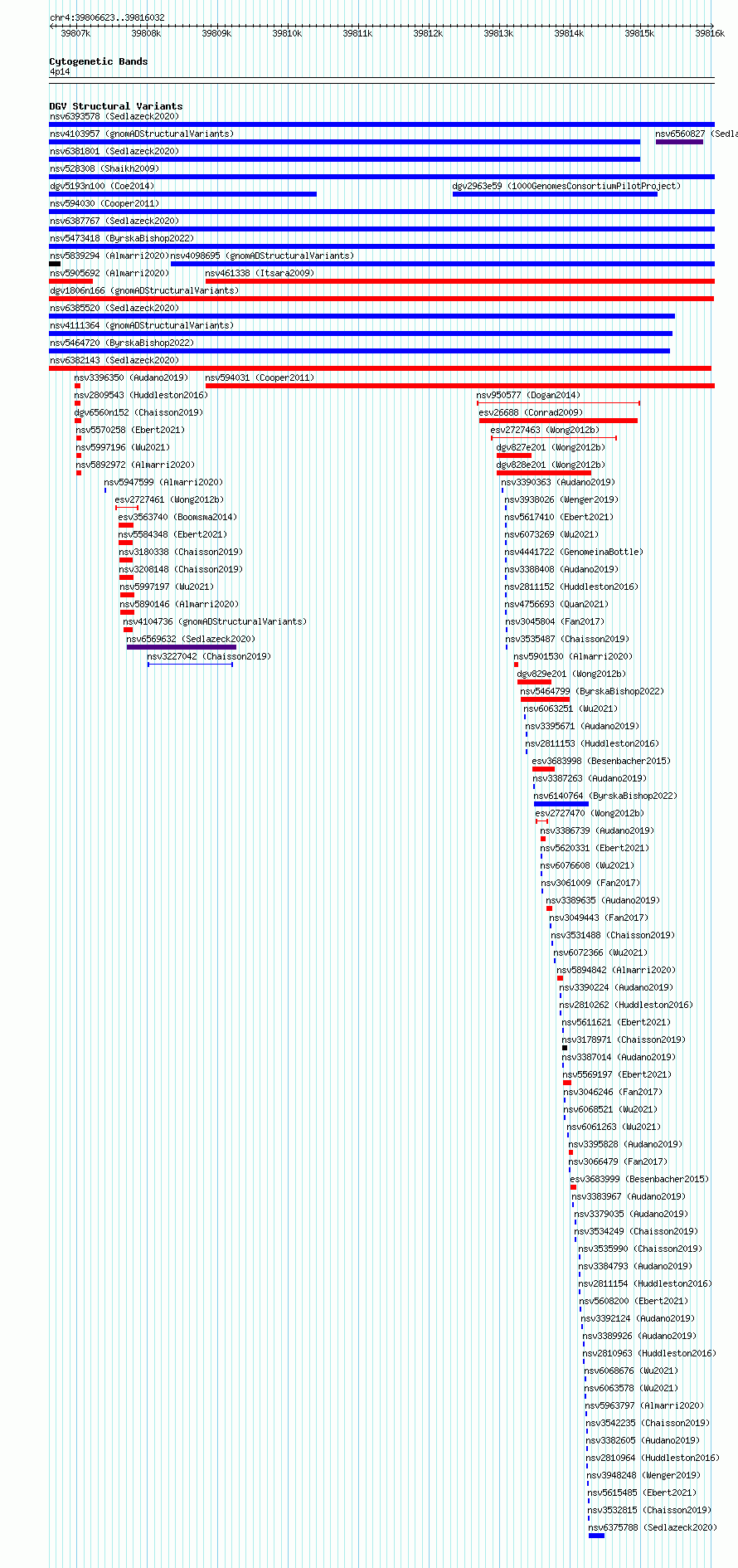Click nsv6569632 (Sedlazeck2020) label
The image size is (738, 1568).
pos(191,640)
